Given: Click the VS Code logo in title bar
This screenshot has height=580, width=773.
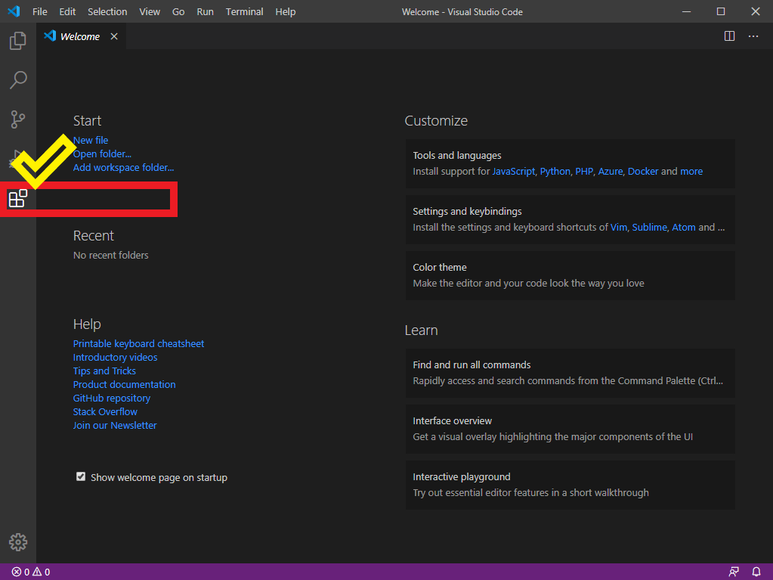Looking at the screenshot, I should coord(14,11).
